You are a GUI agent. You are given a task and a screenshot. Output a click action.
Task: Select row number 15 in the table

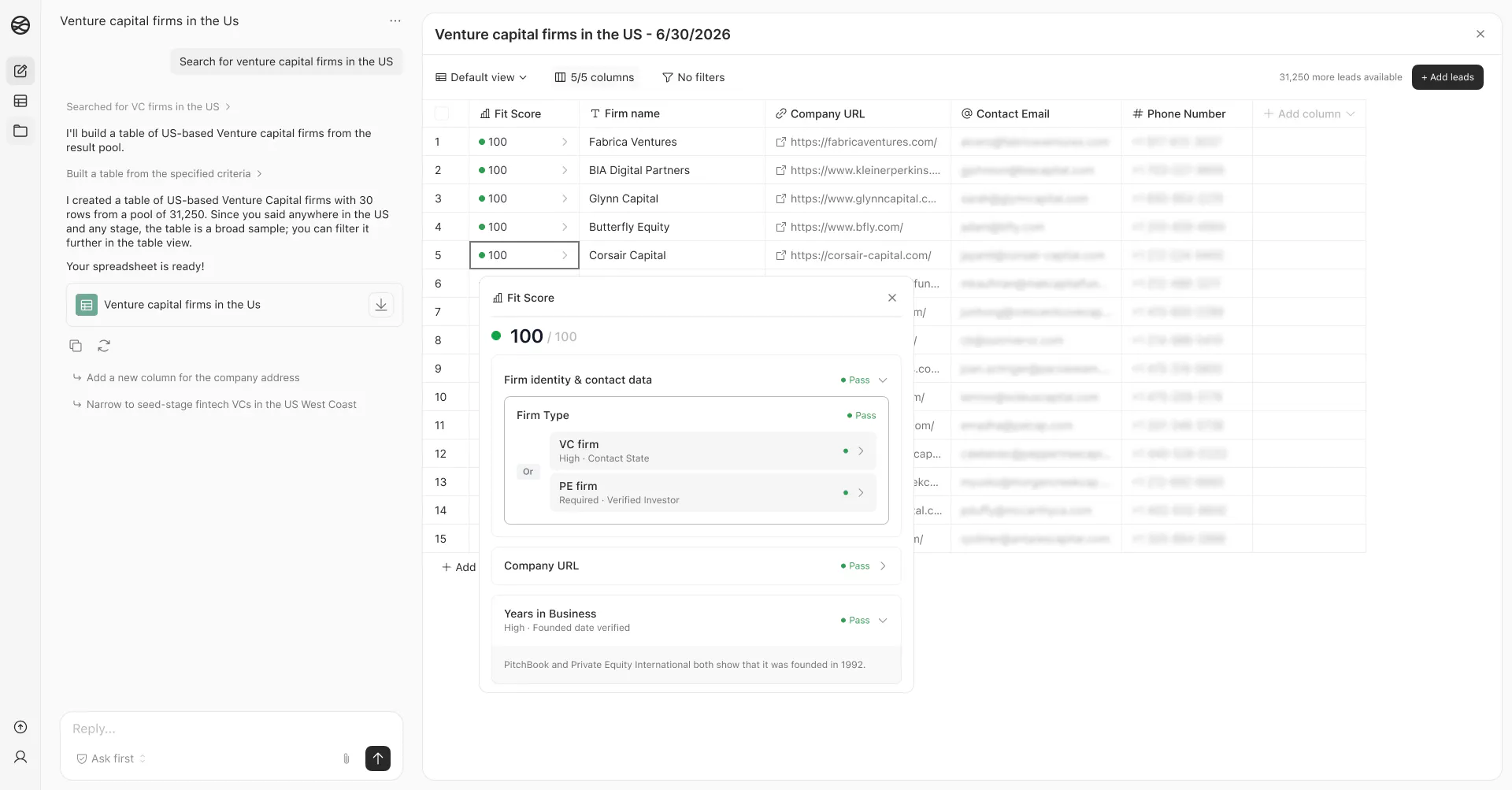pos(440,539)
